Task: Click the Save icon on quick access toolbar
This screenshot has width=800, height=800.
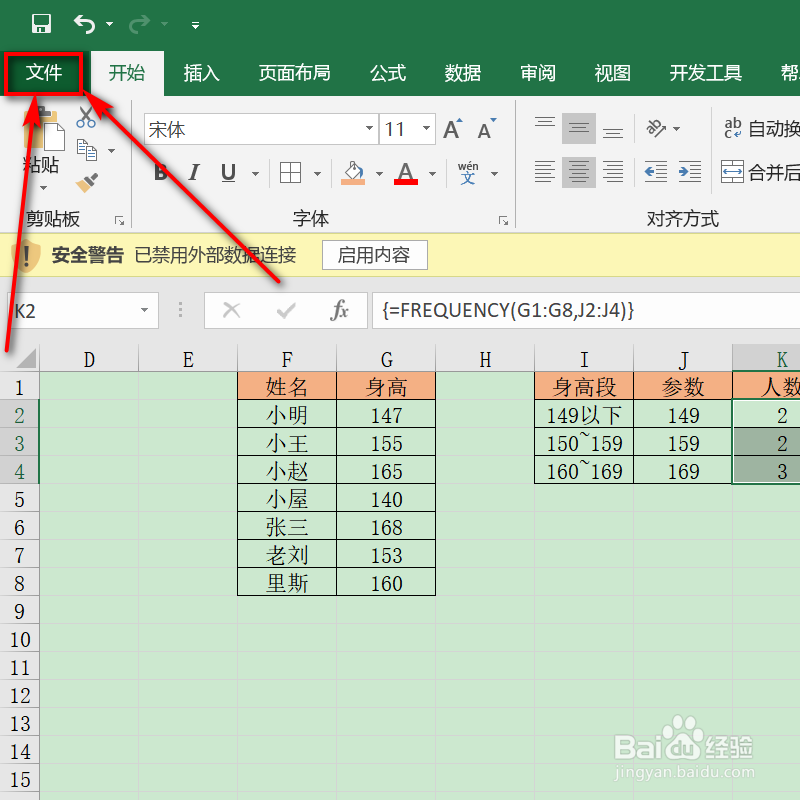Action: [41, 24]
